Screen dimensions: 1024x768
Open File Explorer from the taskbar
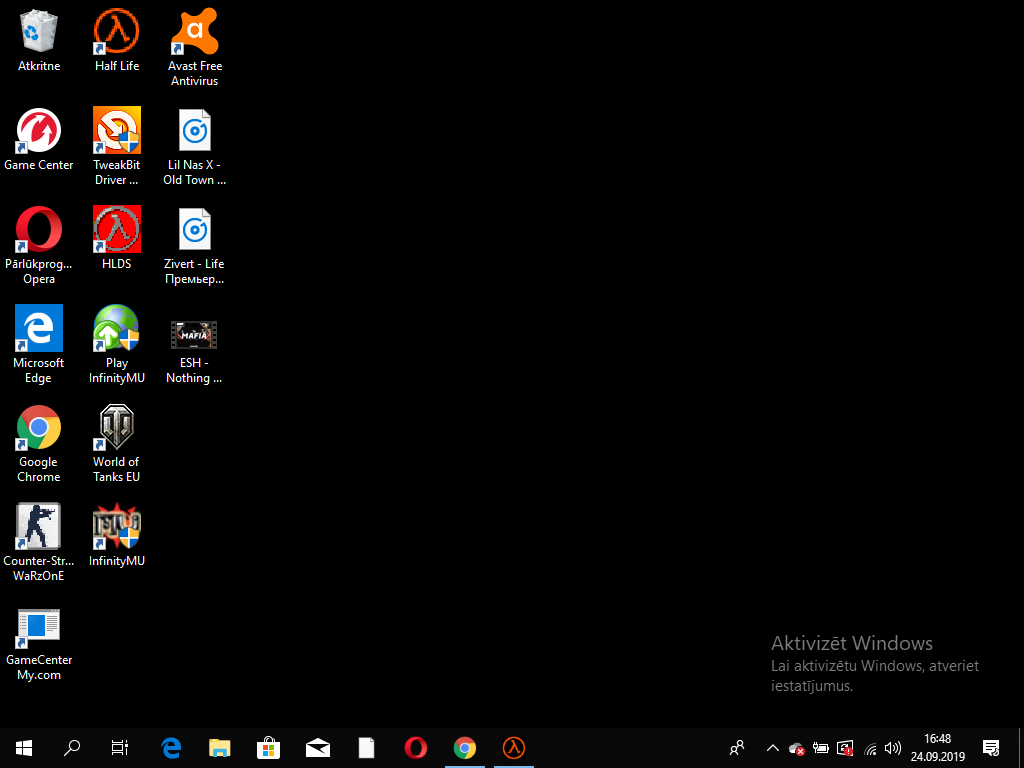click(220, 748)
